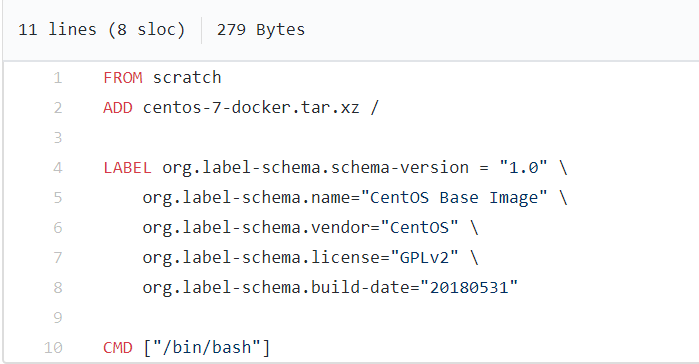Click the CMD keyword

[118, 348]
